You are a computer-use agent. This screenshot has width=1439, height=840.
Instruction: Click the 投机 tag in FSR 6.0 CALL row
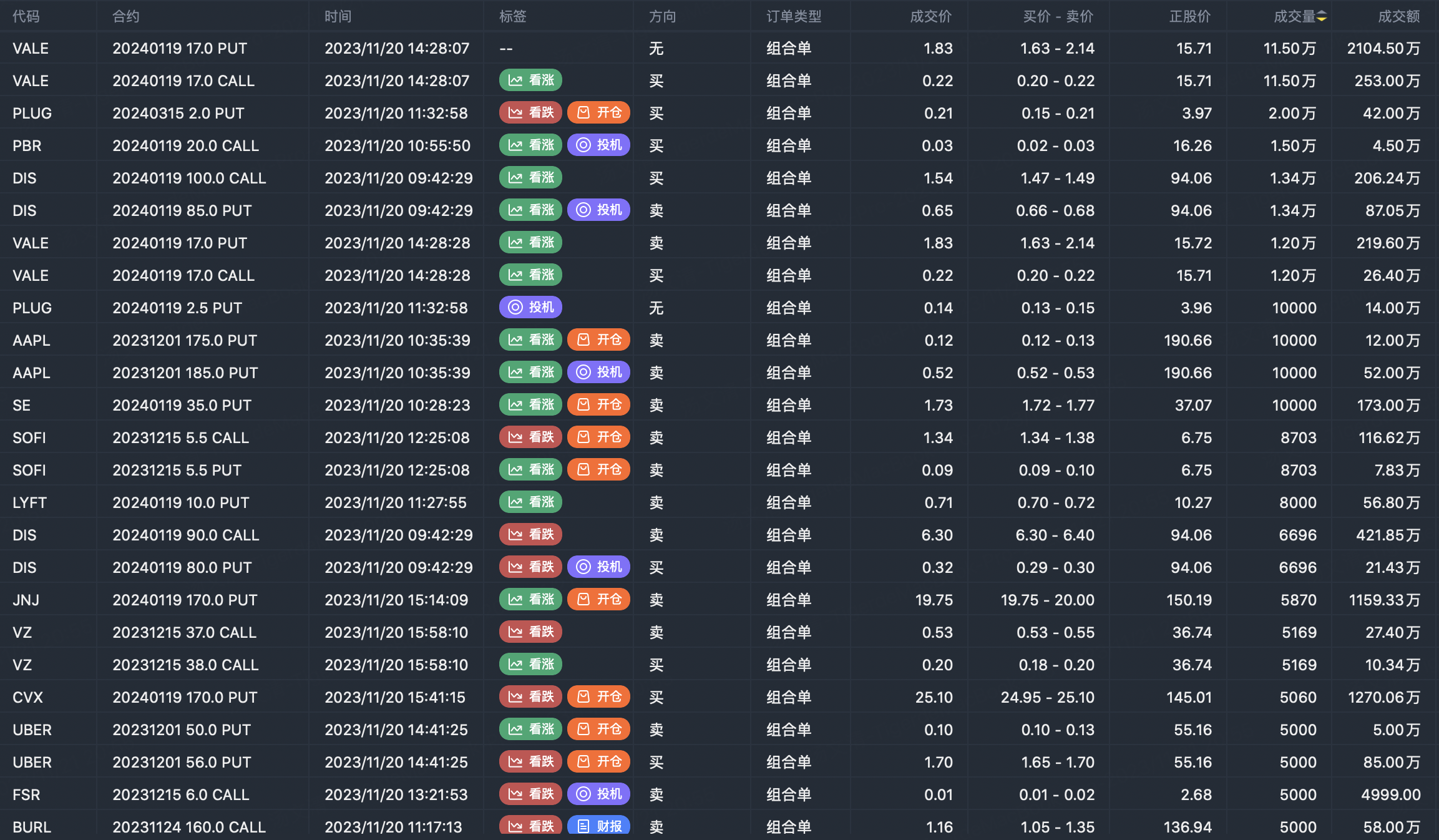point(598,794)
